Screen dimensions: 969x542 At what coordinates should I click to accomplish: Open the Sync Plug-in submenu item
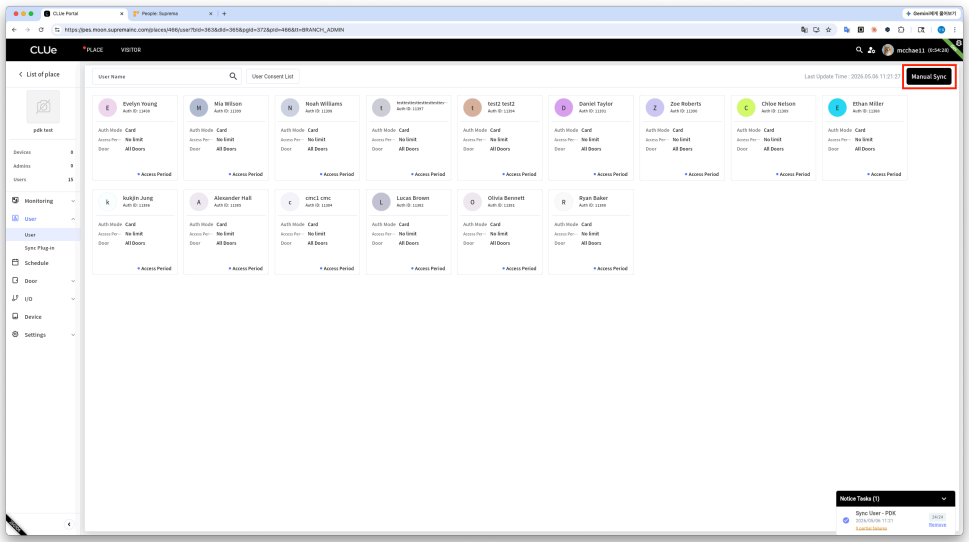point(40,248)
